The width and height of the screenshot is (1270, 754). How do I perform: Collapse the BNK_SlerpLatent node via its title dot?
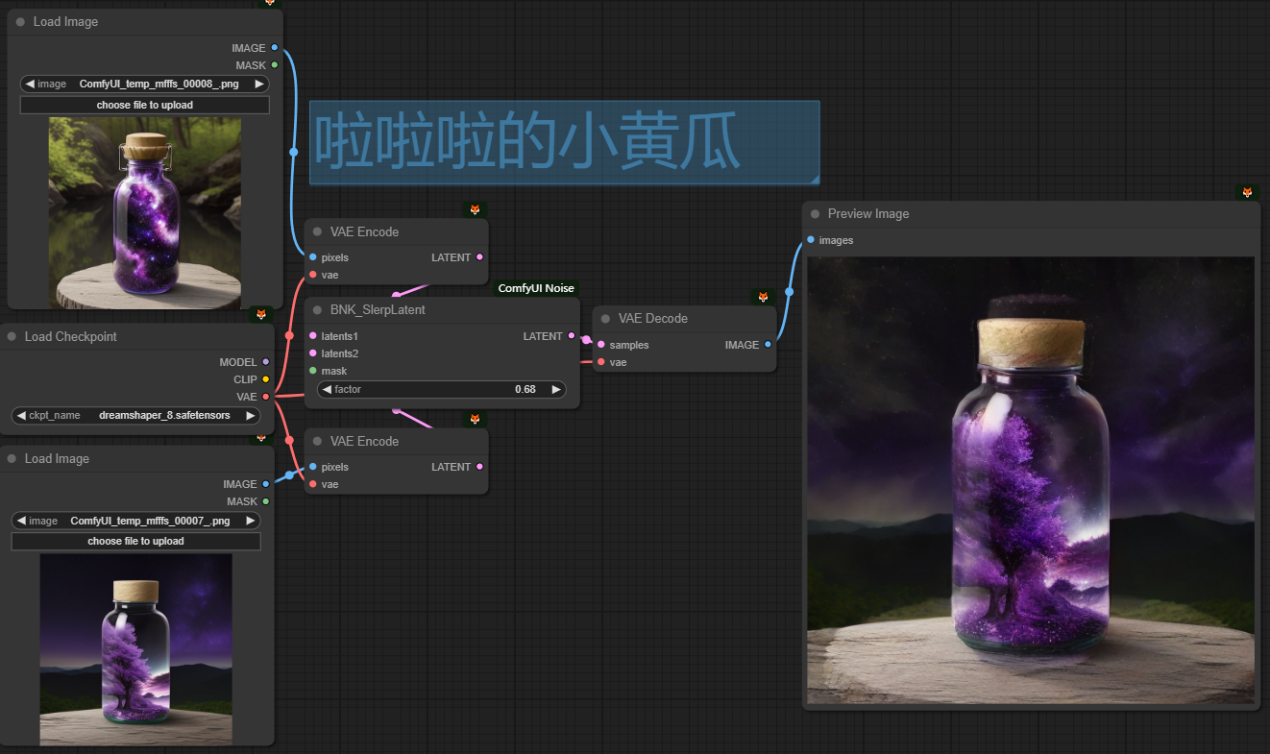tap(317, 310)
